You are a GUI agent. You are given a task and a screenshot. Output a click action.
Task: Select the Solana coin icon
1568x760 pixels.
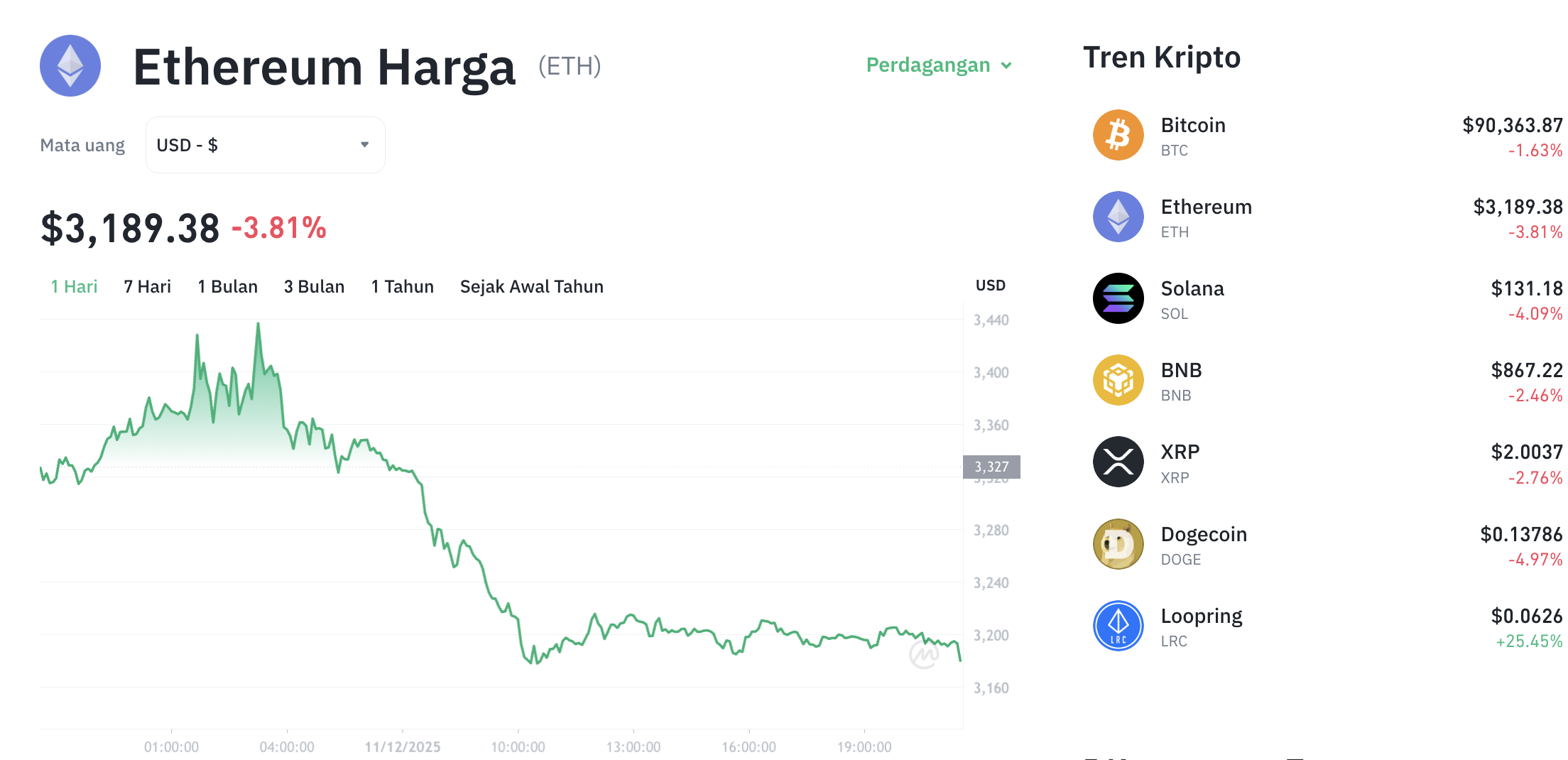pos(1118,298)
